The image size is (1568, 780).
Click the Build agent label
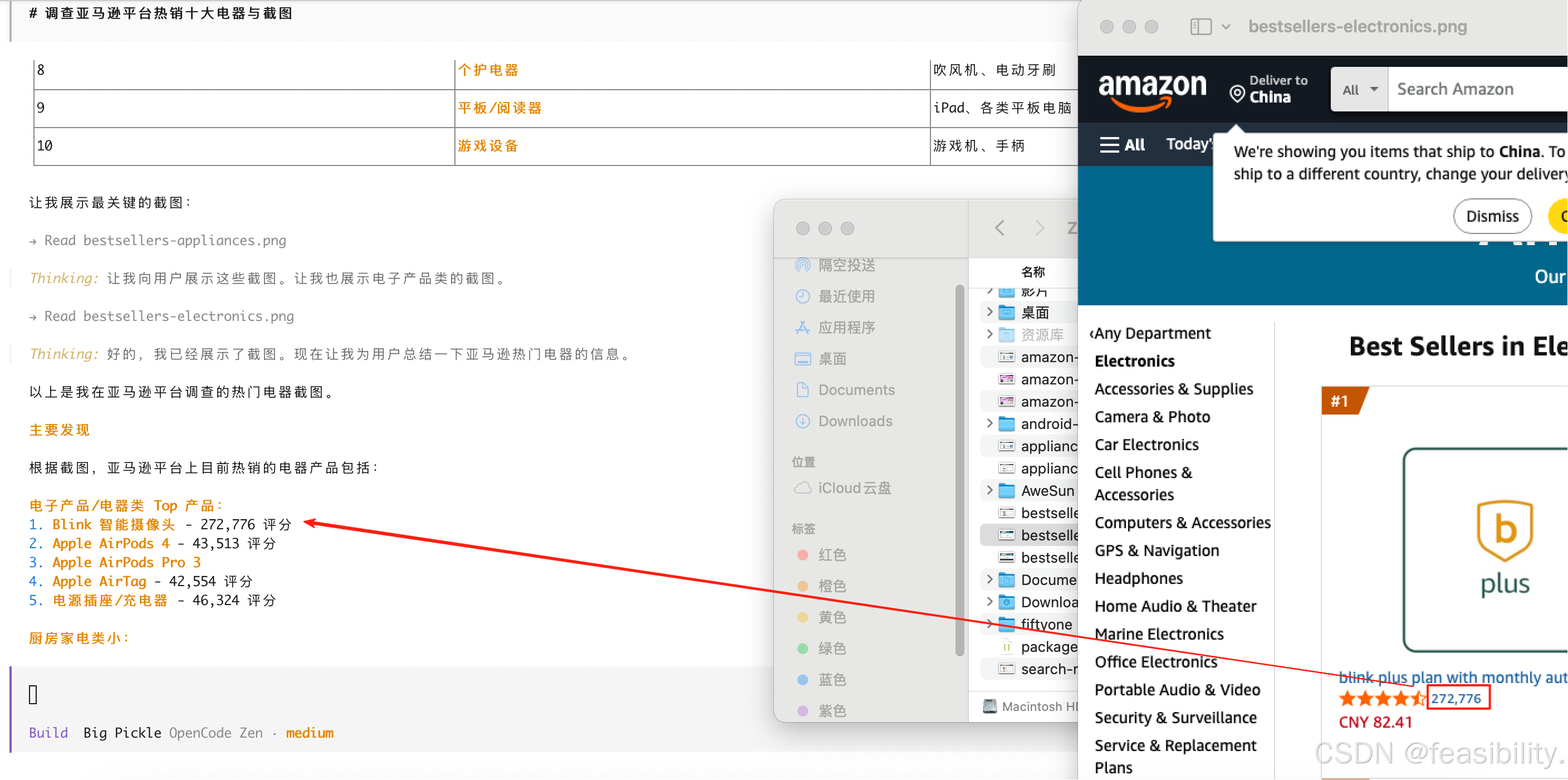(x=48, y=733)
